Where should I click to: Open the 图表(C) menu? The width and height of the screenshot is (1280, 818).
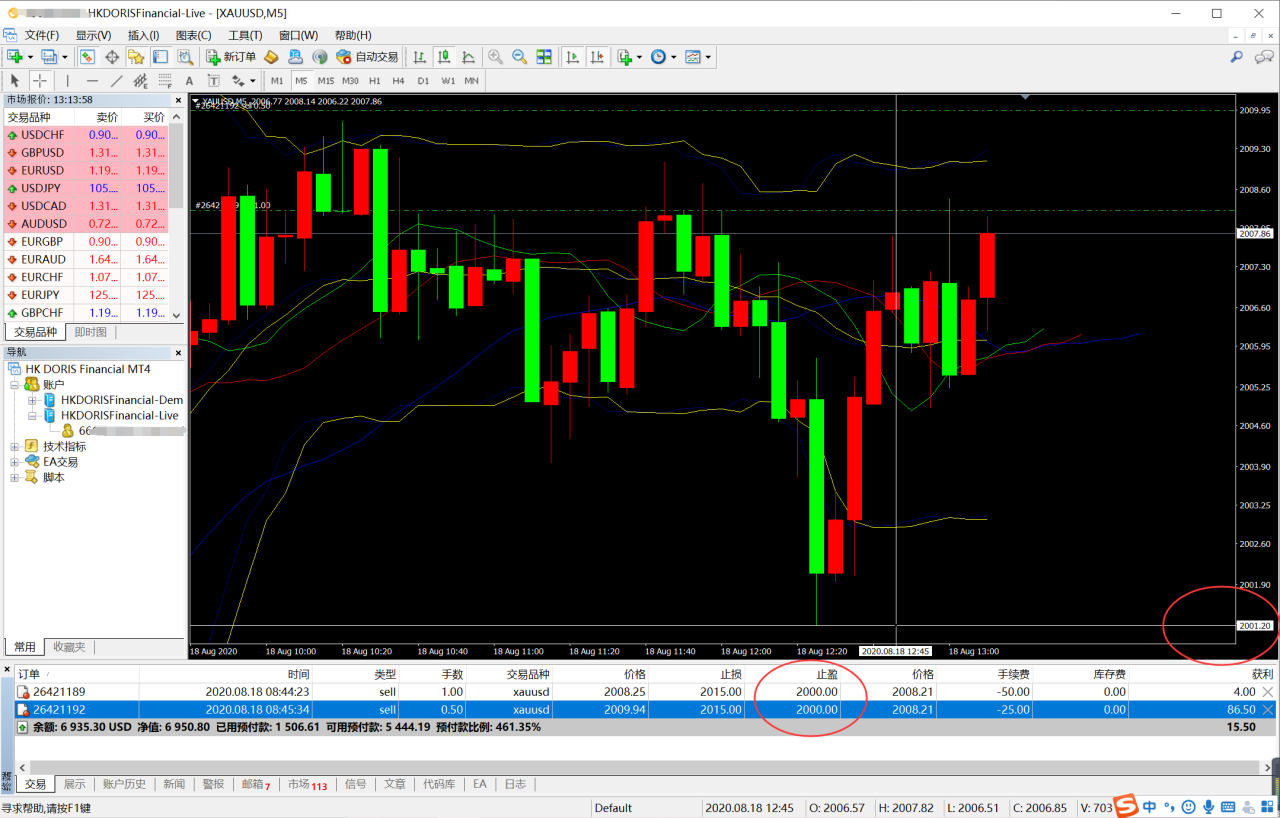[x=193, y=35]
